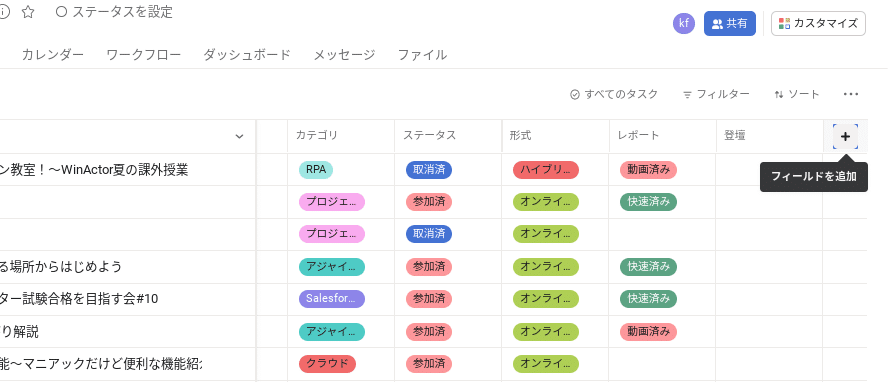Select the クラウド category tag

click(x=327, y=363)
